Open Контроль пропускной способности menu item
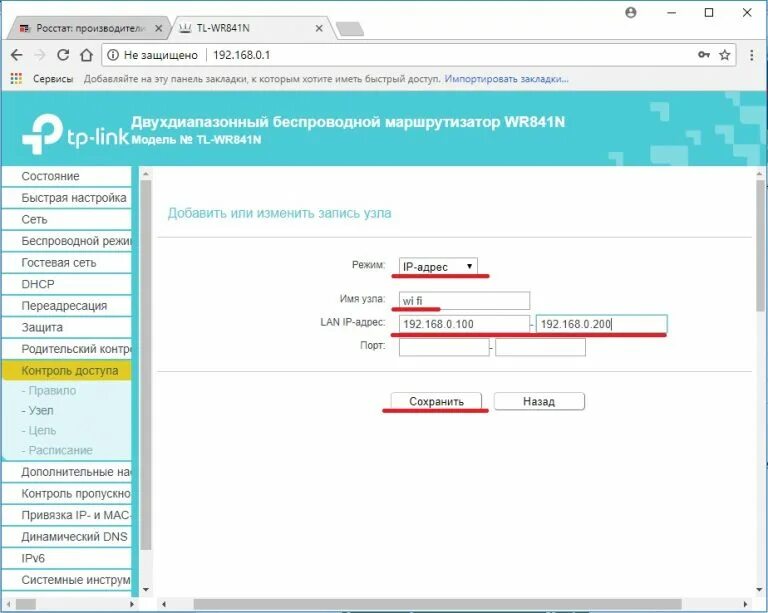The width and height of the screenshot is (768, 613). tap(67, 494)
